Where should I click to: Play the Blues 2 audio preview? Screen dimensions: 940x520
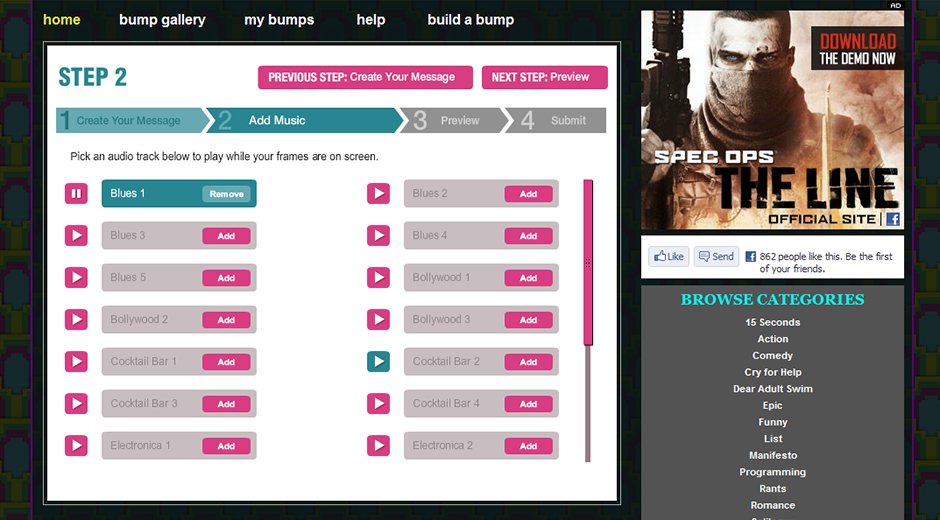tap(378, 194)
